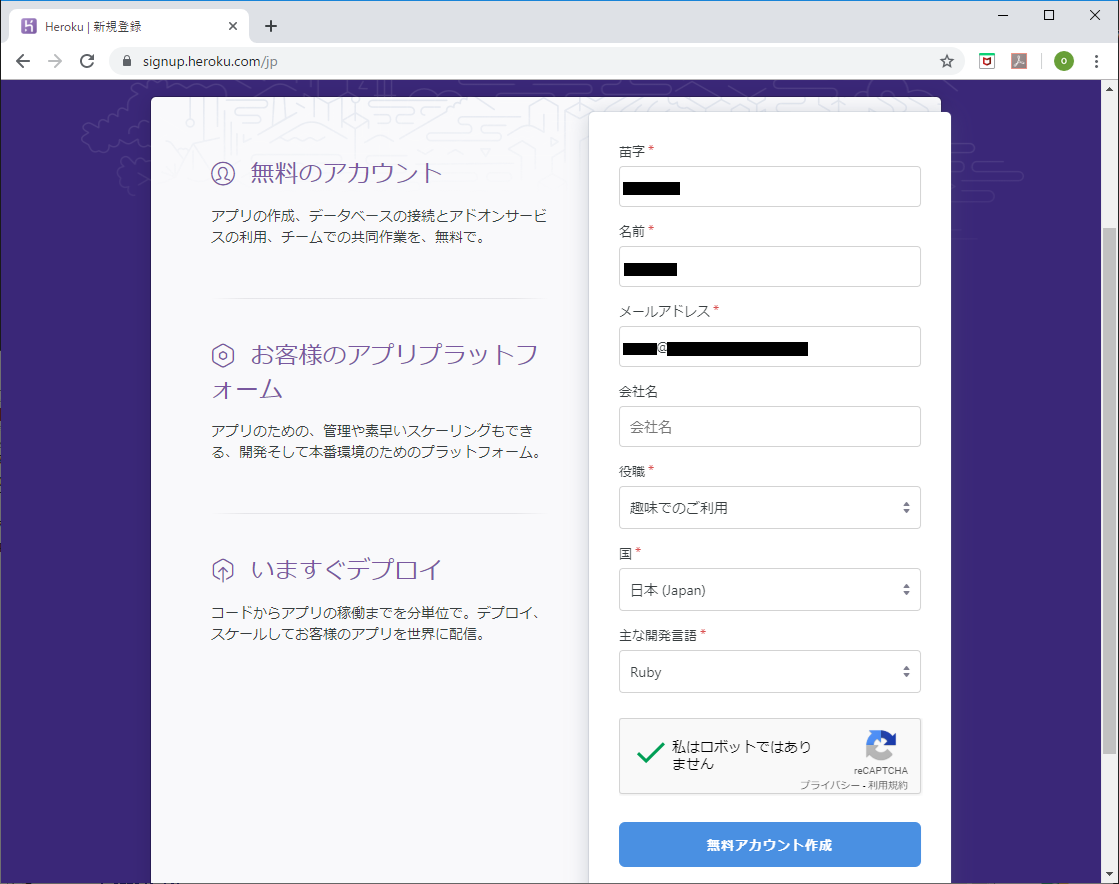Click the upload icon beside いますぐデプロイ
Viewport: 1119px width, 884px height.
(223, 570)
